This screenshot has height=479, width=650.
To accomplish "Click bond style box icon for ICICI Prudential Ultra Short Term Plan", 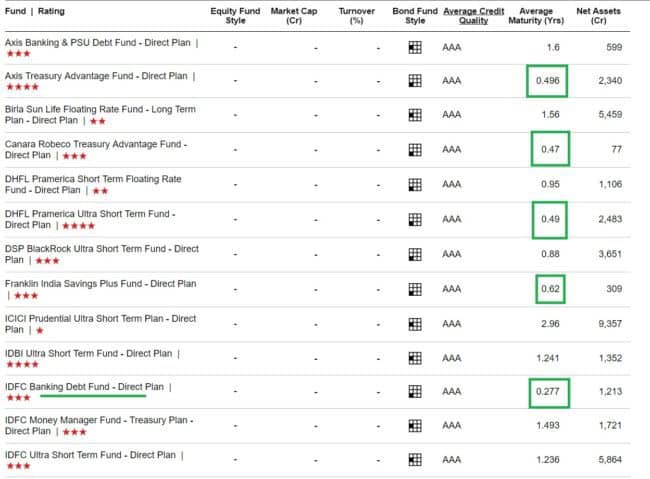I will [x=415, y=324].
